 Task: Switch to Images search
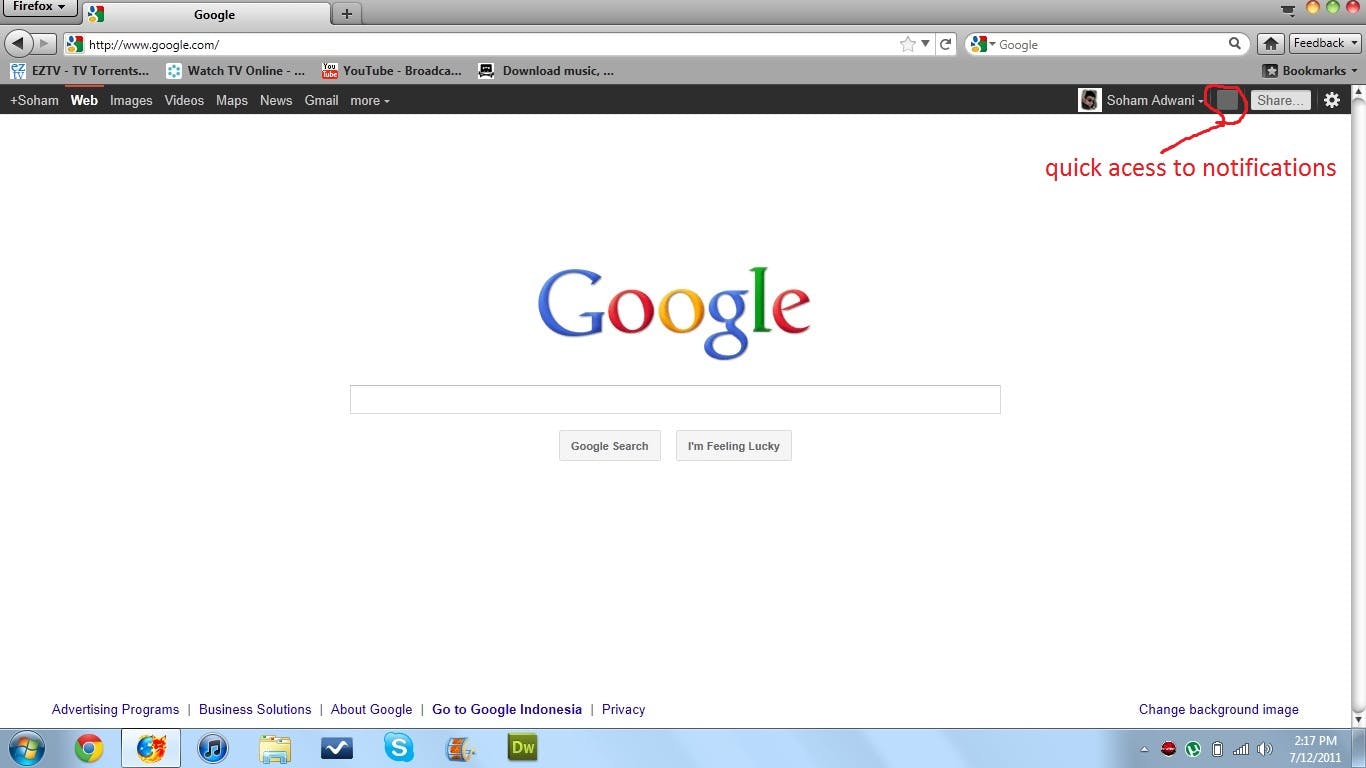pyautogui.click(x=131, y=100)
